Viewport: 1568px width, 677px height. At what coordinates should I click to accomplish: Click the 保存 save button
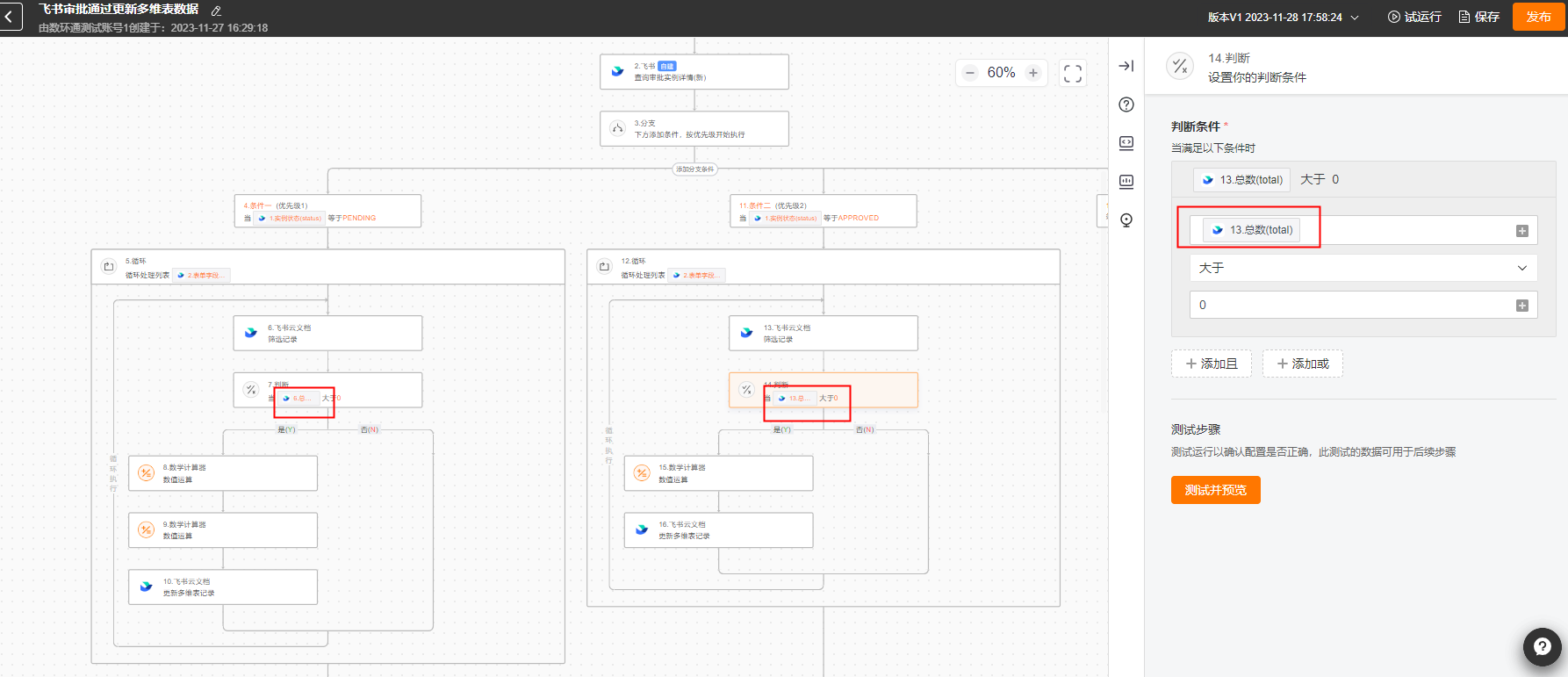[1478, 17]
